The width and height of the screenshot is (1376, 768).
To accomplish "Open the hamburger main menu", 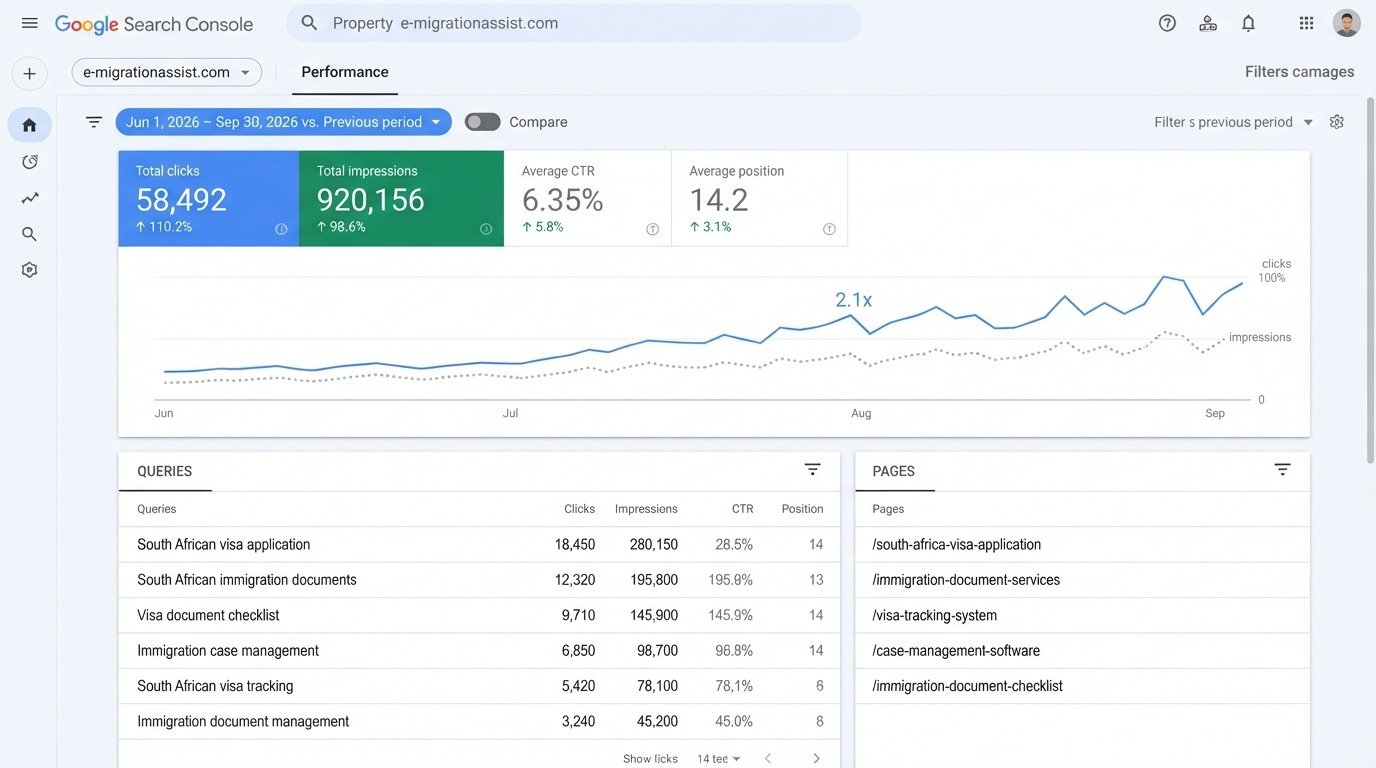I will 29,23.
